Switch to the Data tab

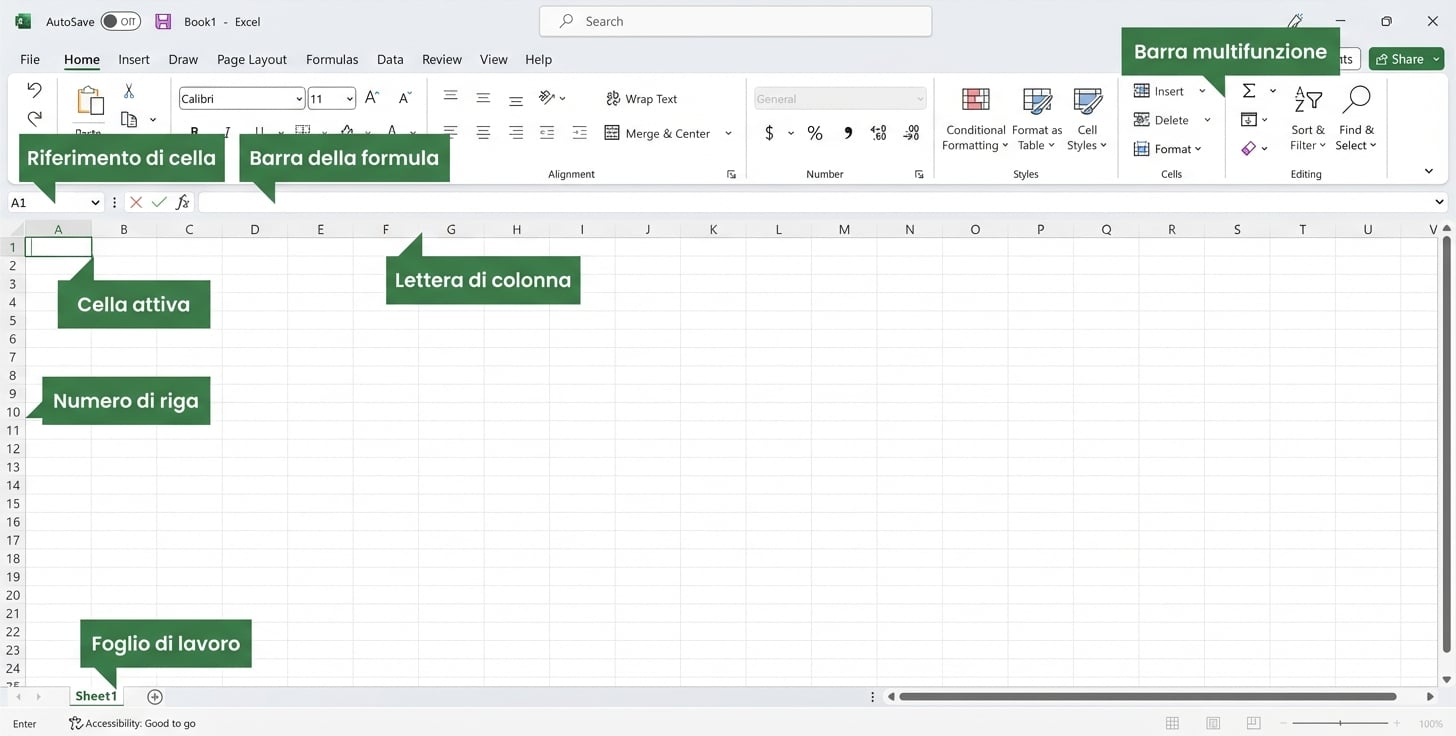click(x=390, y=59)
